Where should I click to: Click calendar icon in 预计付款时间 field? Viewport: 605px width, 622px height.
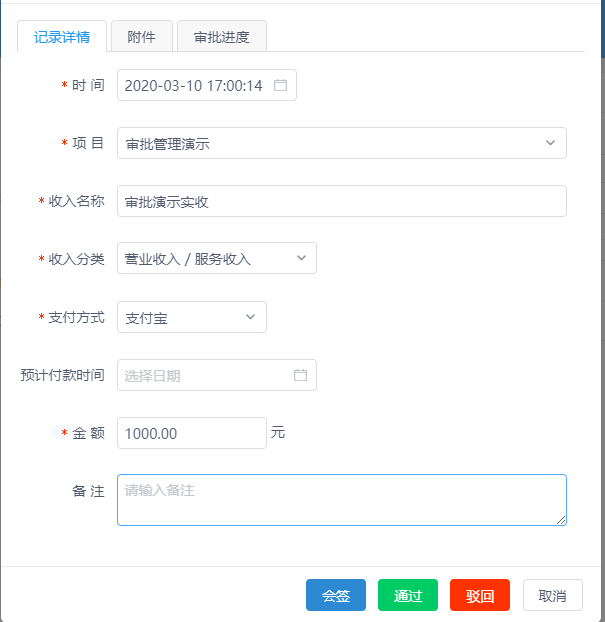[300, 375]
